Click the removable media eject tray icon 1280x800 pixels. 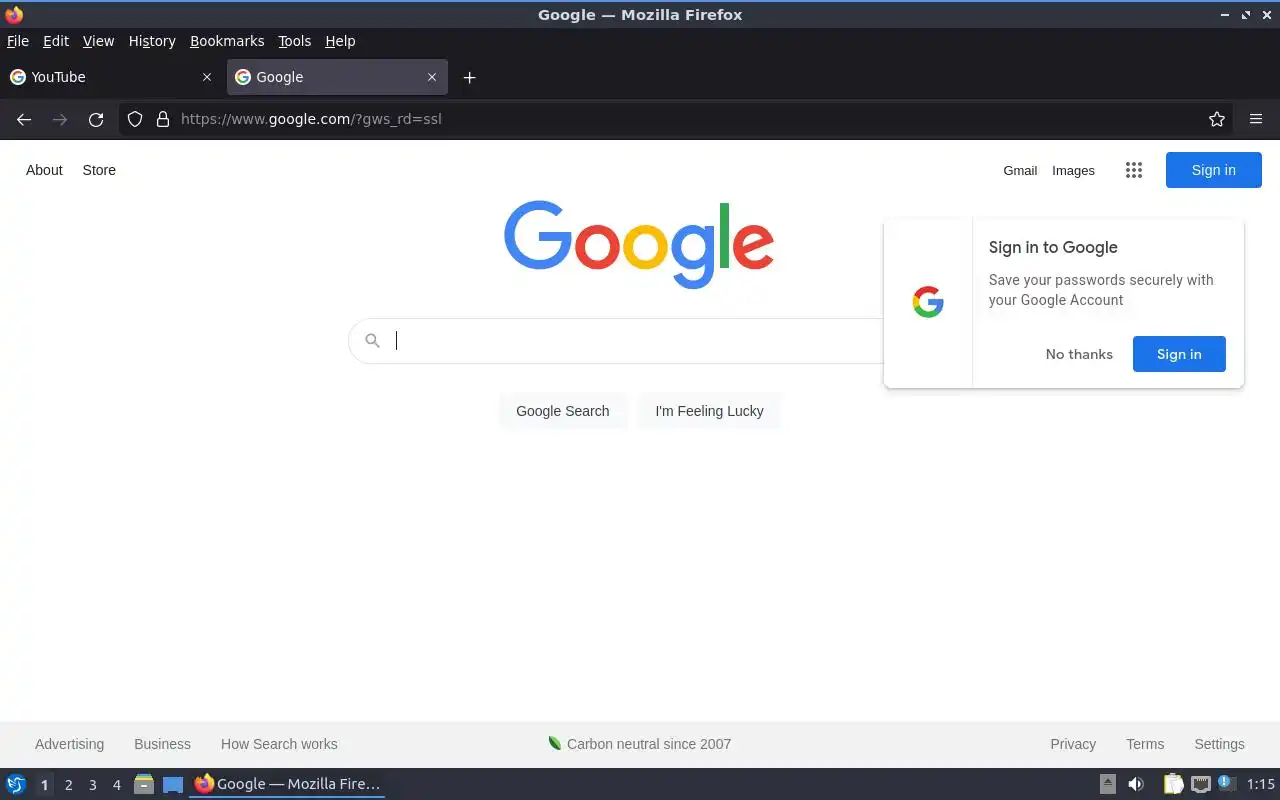pyautogui.click(x=1108, y=784)
